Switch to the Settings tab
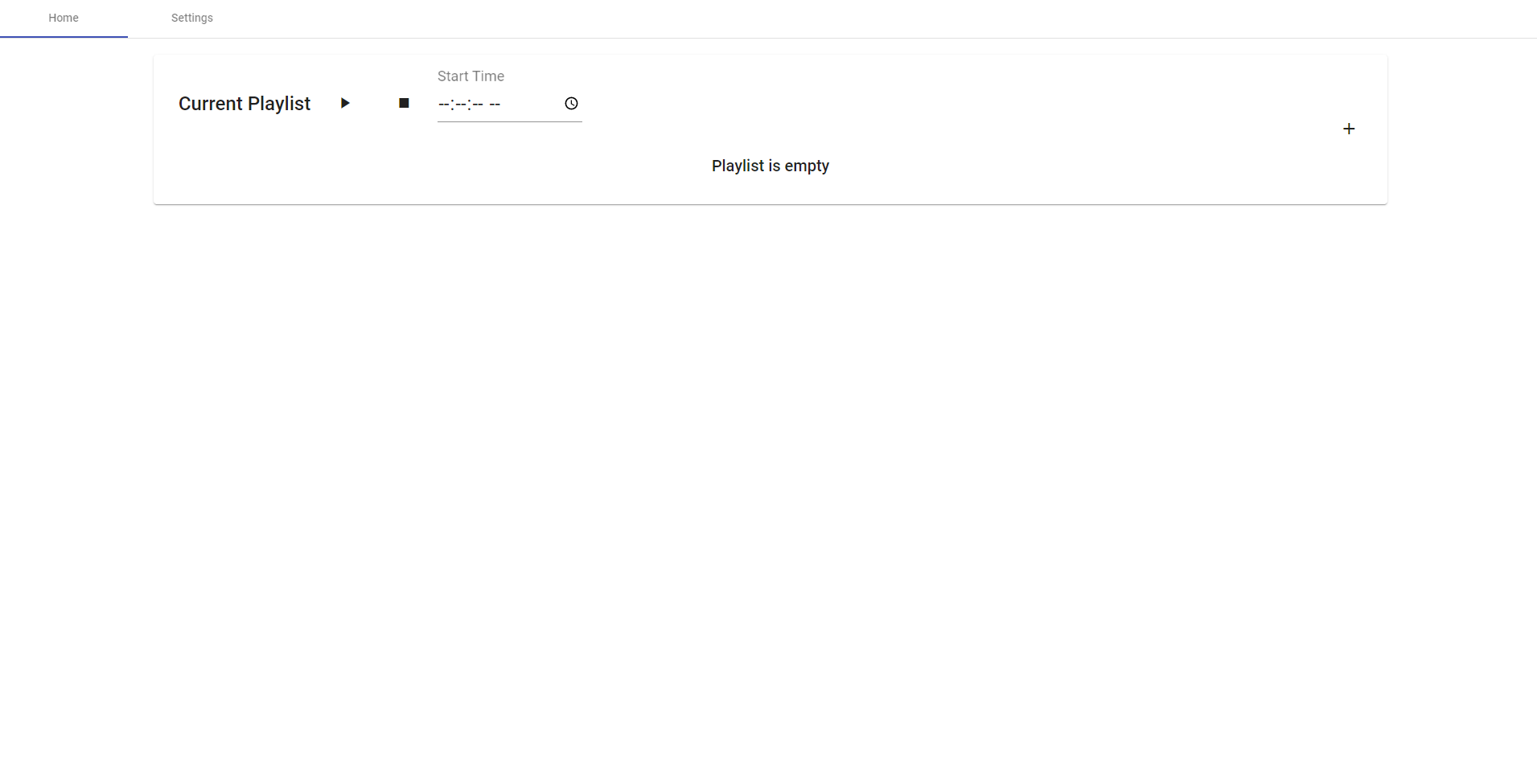The image size is (1537, 784). tap(192, 18)
